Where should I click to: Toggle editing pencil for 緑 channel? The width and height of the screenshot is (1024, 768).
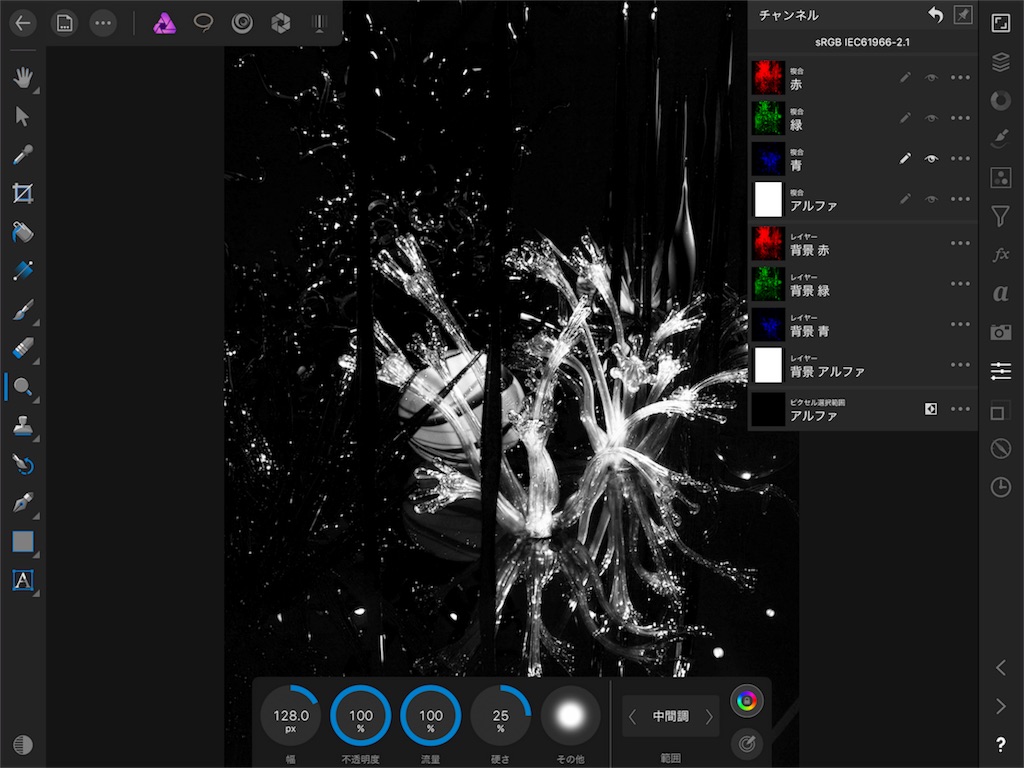(x=904, y=118)
